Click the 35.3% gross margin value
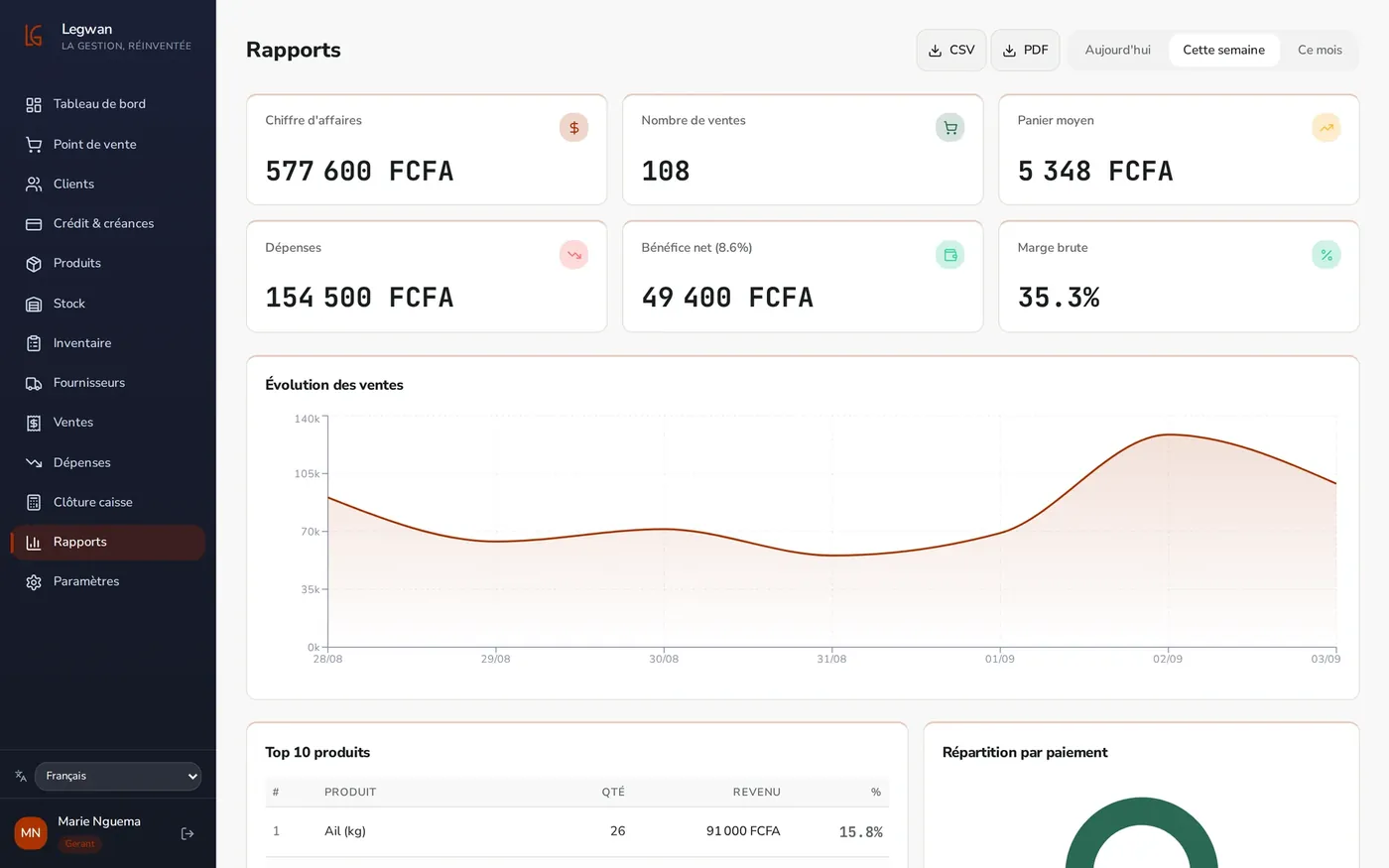This screenshot has height=868, width=1389. [1059, 298]
